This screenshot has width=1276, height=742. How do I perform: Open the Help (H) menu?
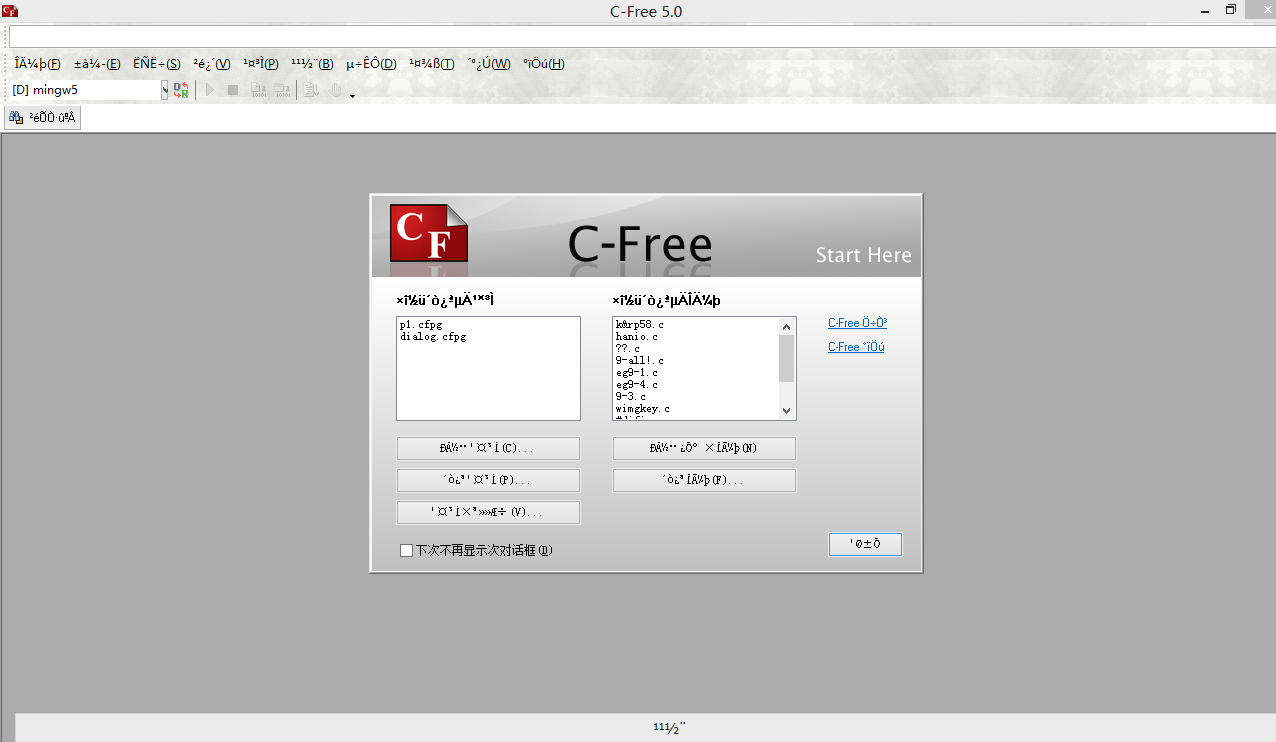pos(543,64)
